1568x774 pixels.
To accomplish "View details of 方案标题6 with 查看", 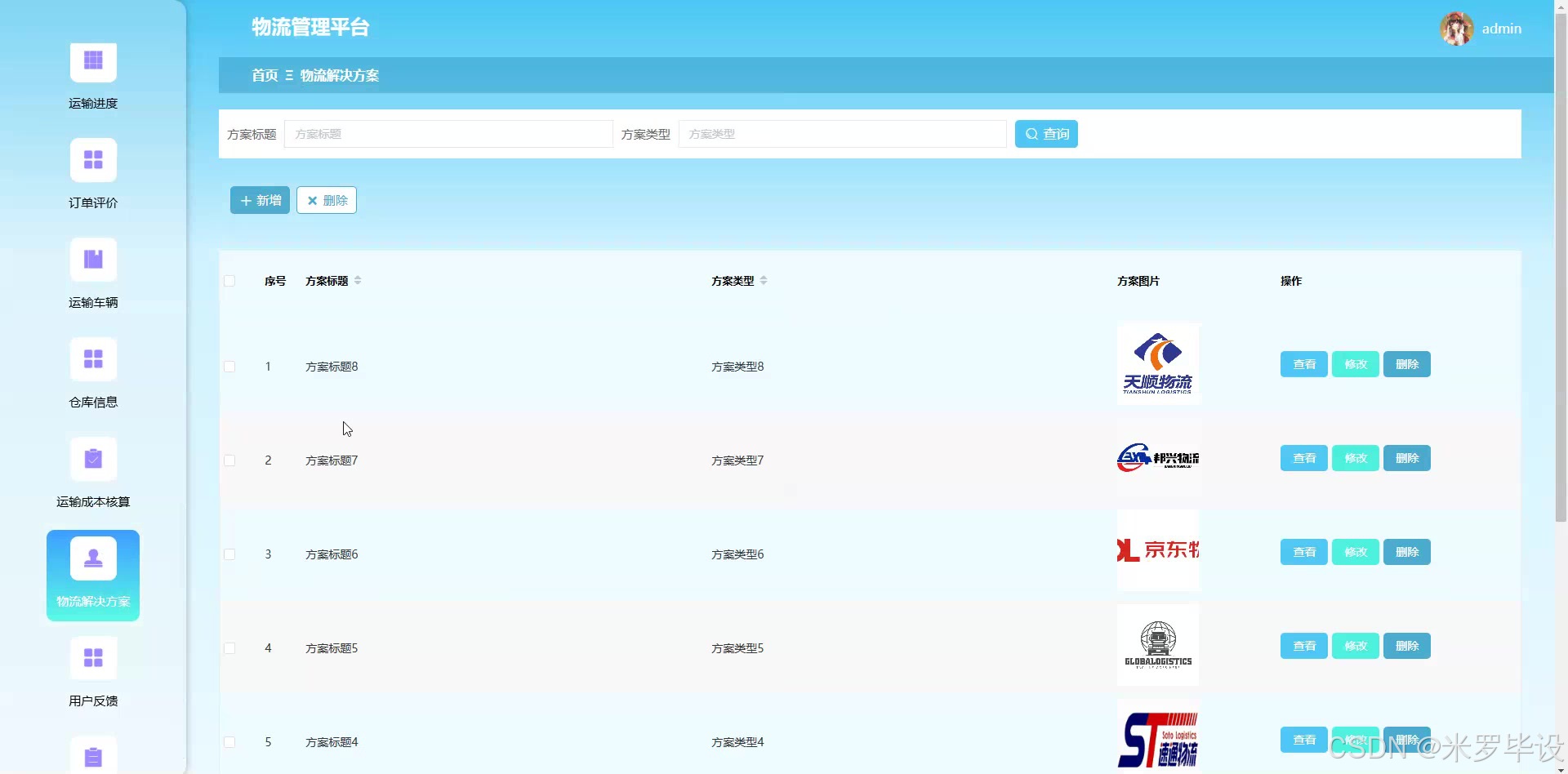I will click(1304, 552).
